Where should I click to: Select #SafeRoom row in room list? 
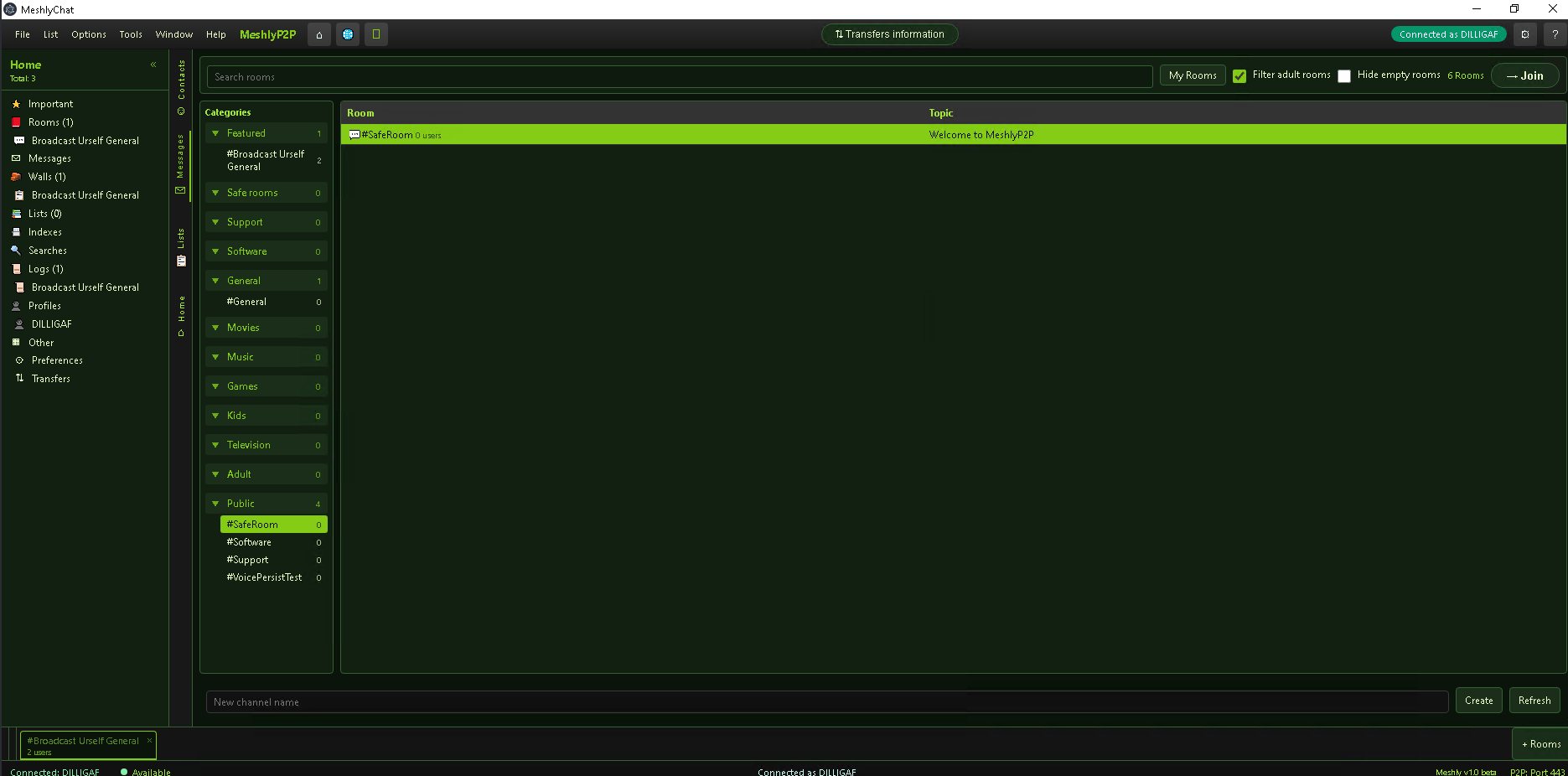pos(953,135)
